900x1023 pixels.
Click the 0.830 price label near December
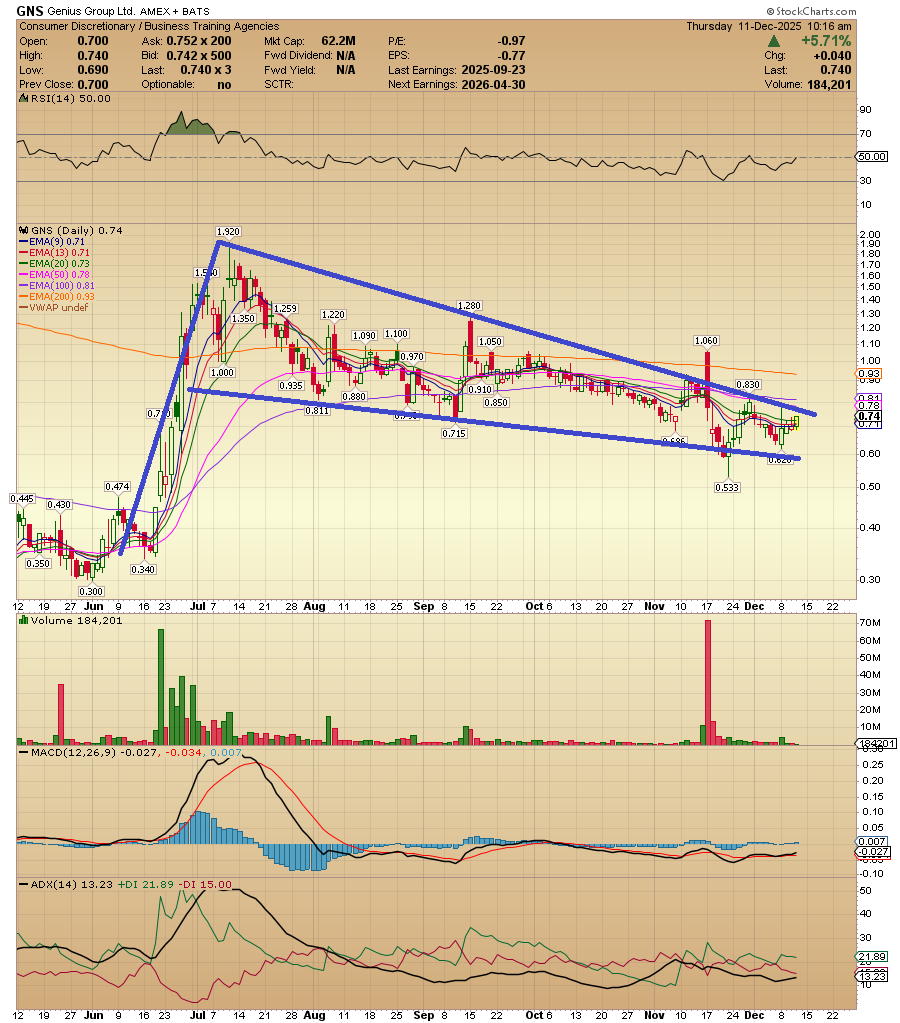click(748, 384)
